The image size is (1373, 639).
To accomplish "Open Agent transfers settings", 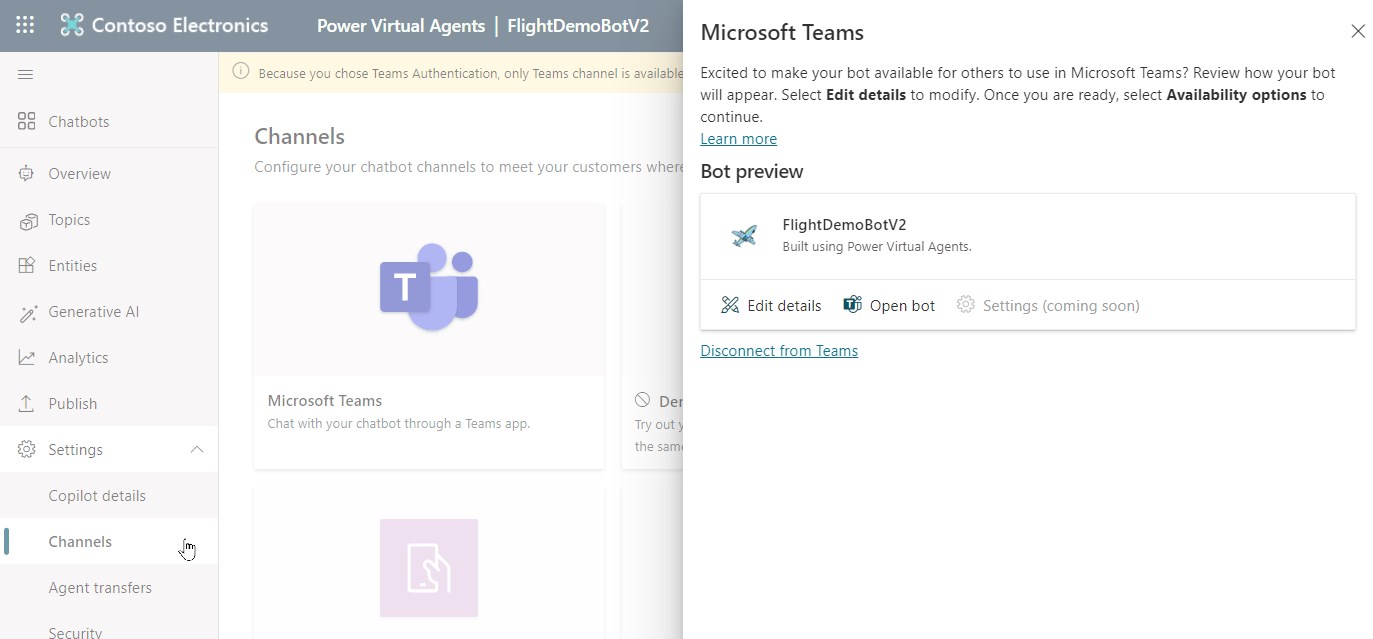I will point(100,588).
